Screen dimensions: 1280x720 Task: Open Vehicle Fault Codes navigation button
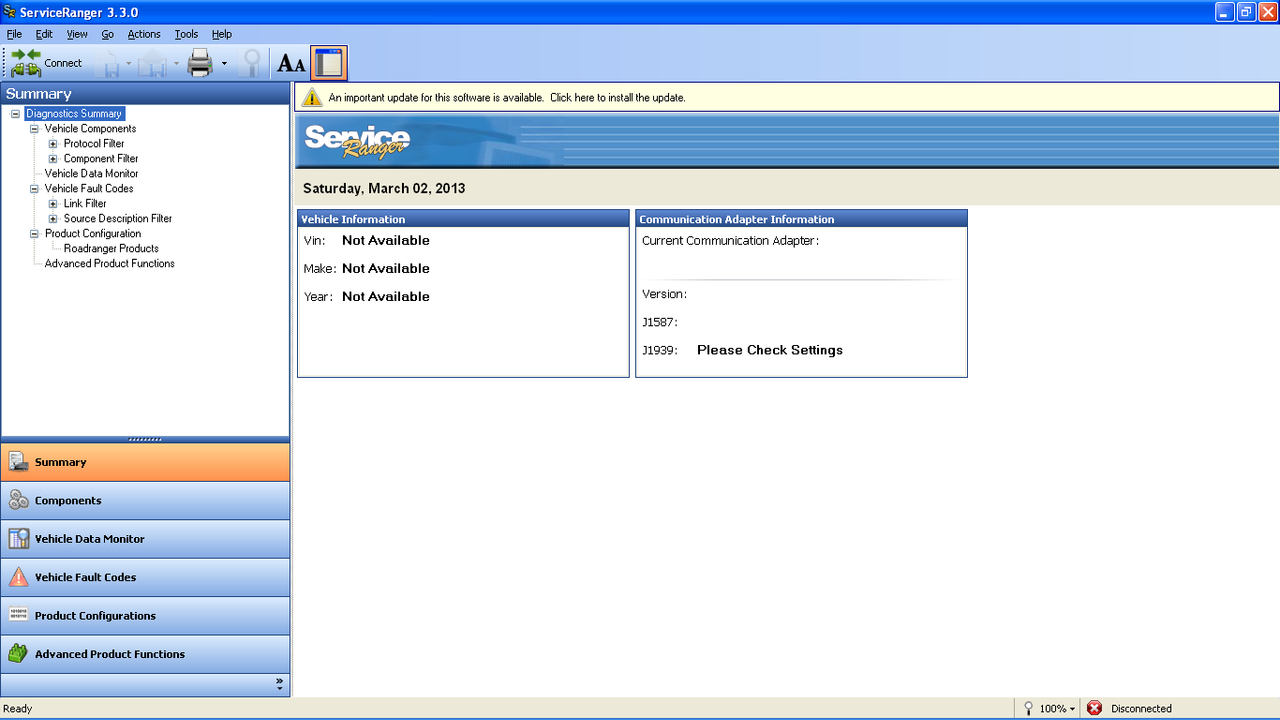tap(145, 577)
